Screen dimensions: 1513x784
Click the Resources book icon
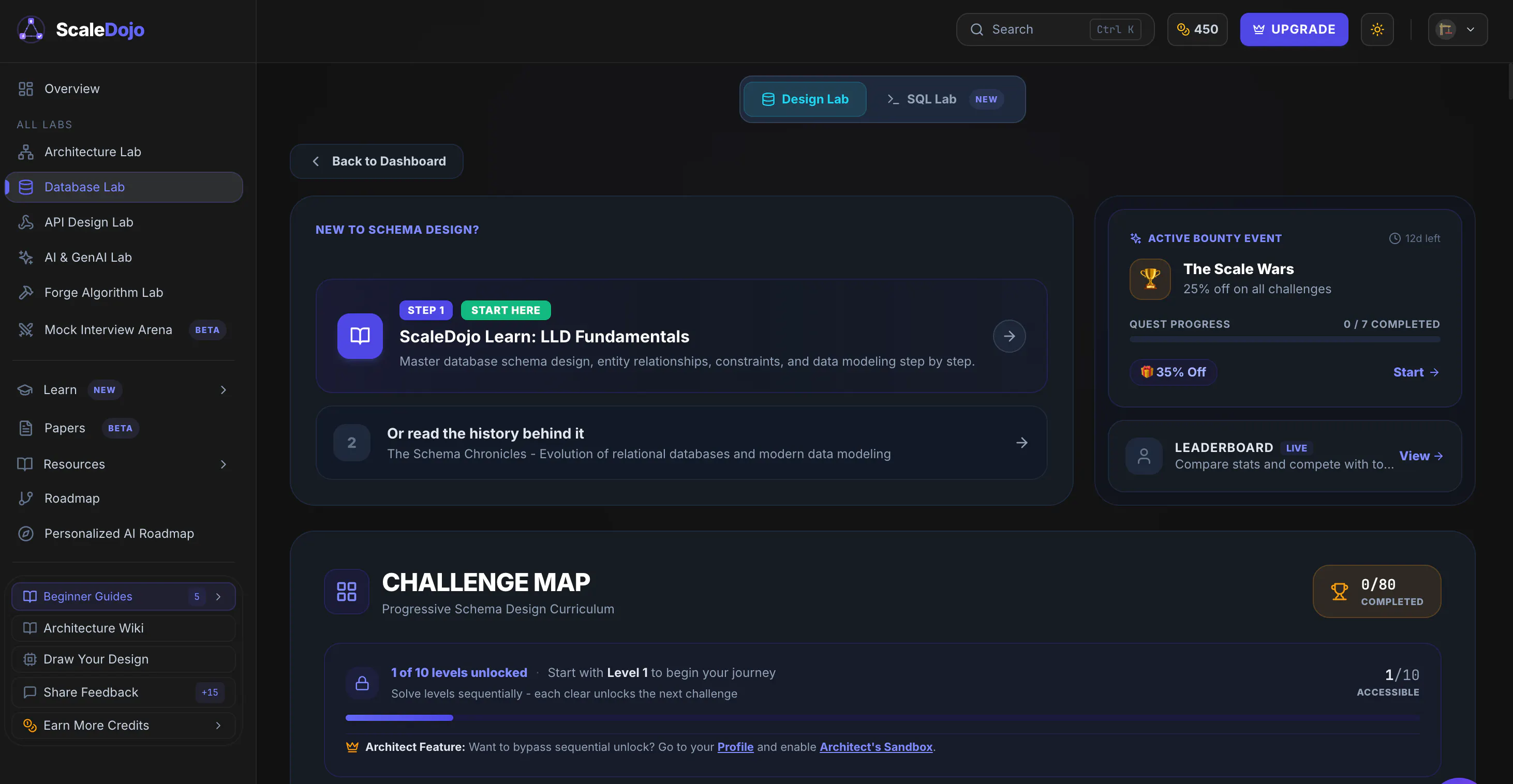(x=25, y=464)
